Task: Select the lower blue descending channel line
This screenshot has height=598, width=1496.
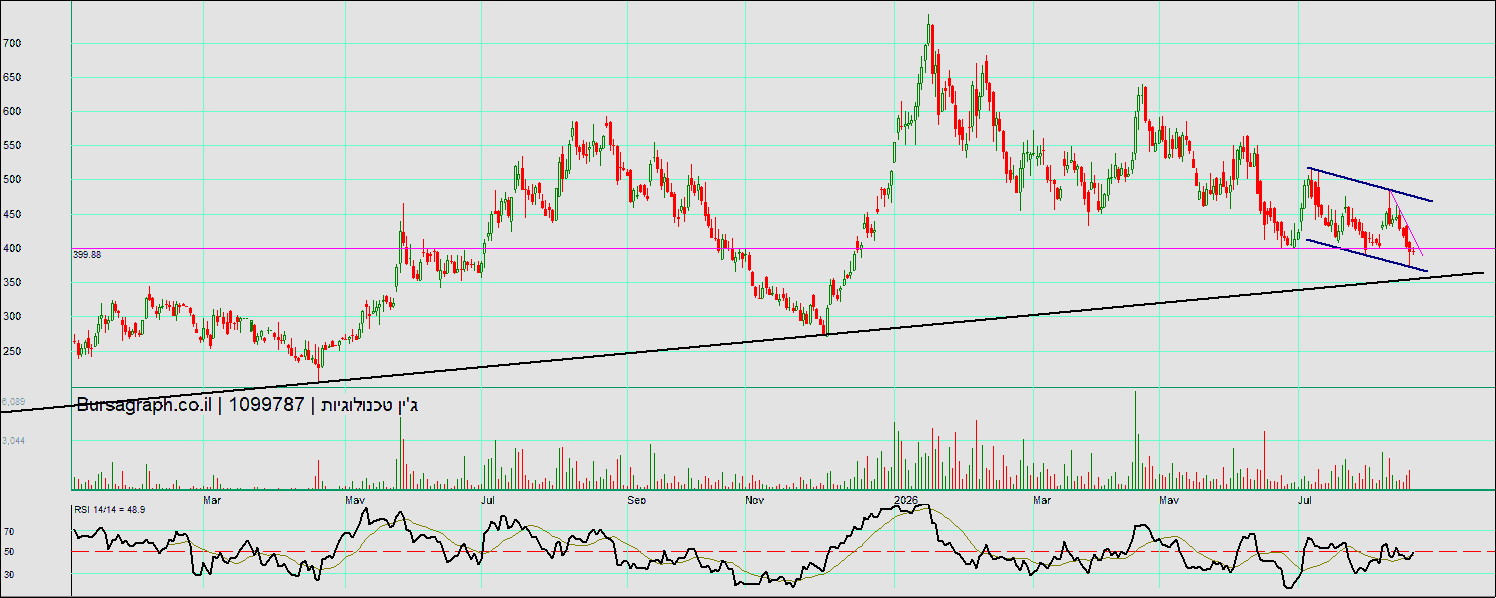Action: 1367,255
